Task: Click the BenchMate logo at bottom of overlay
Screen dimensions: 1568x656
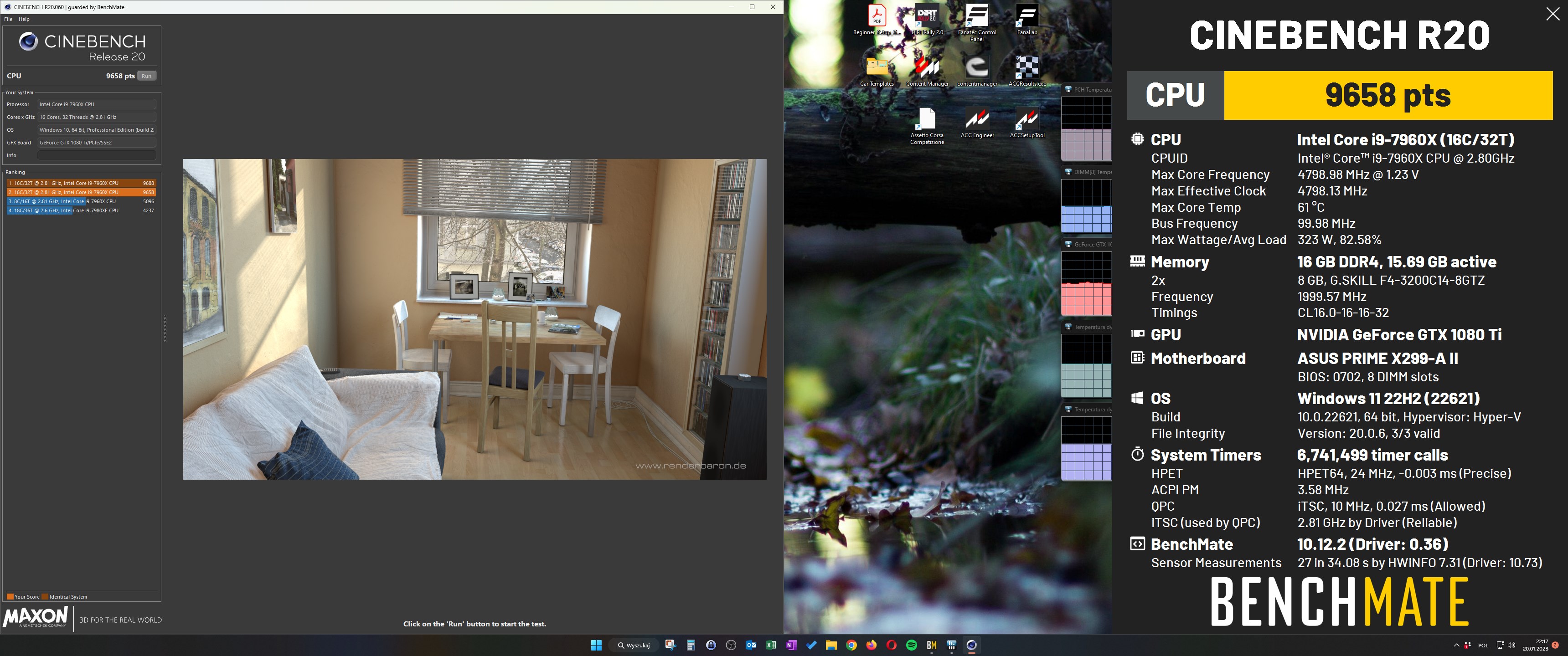Action: [1340, 602]
